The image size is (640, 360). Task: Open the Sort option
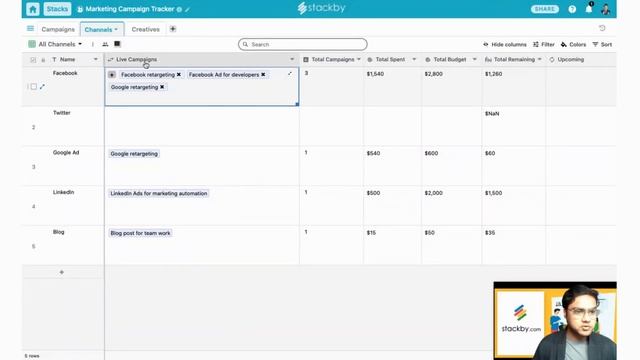pos(602,44)
